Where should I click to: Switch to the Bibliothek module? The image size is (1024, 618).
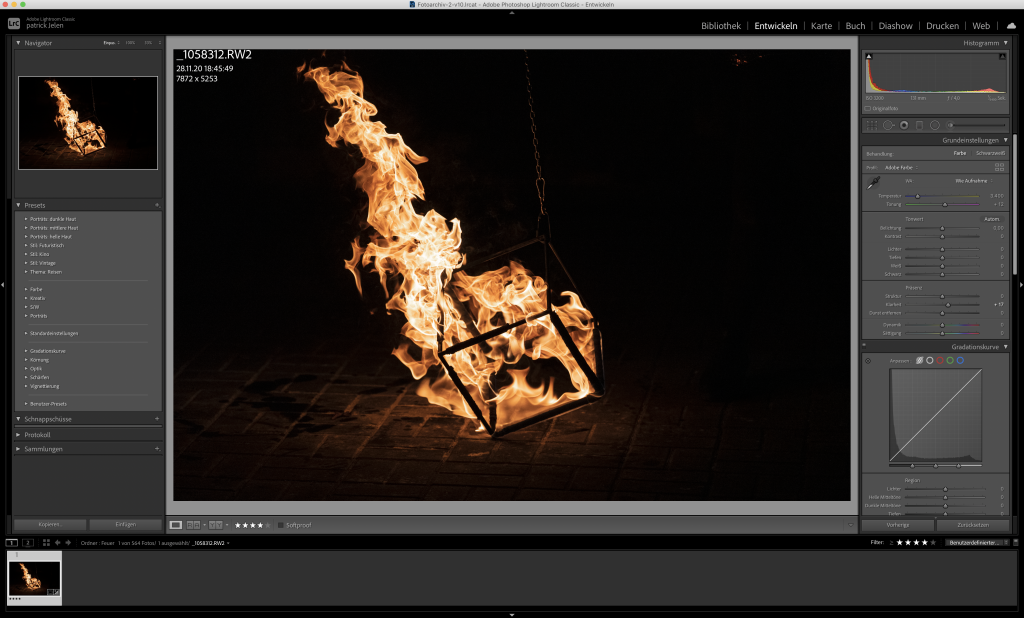pyautogui.click(x=721, y=26)
